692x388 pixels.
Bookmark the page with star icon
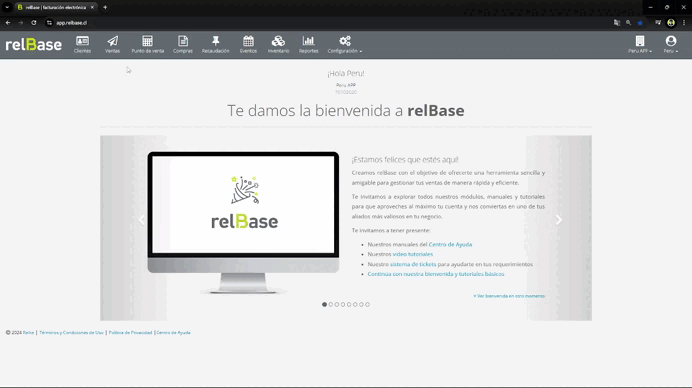(x=640, y=23)
